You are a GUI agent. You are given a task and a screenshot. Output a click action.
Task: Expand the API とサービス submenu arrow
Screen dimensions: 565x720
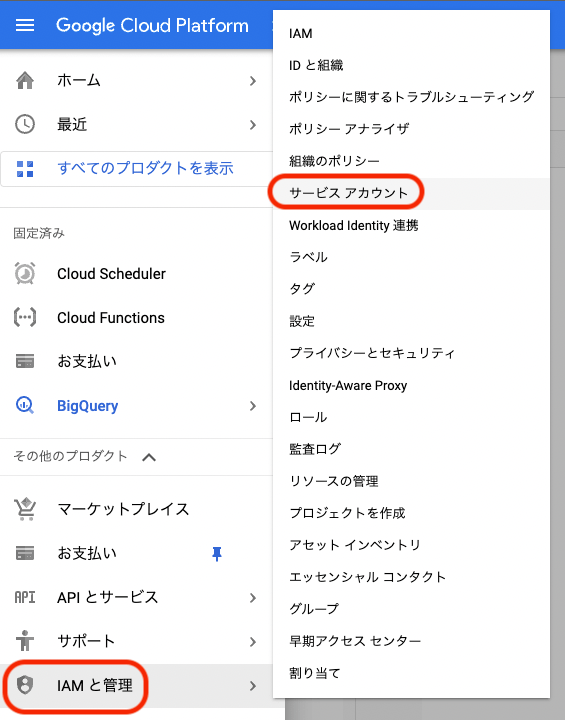click(x=253, y=598)
